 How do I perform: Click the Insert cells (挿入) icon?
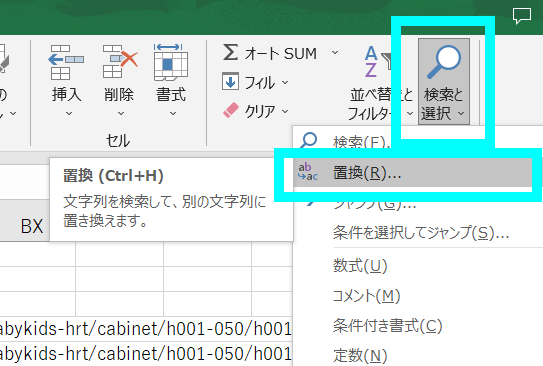66,62
